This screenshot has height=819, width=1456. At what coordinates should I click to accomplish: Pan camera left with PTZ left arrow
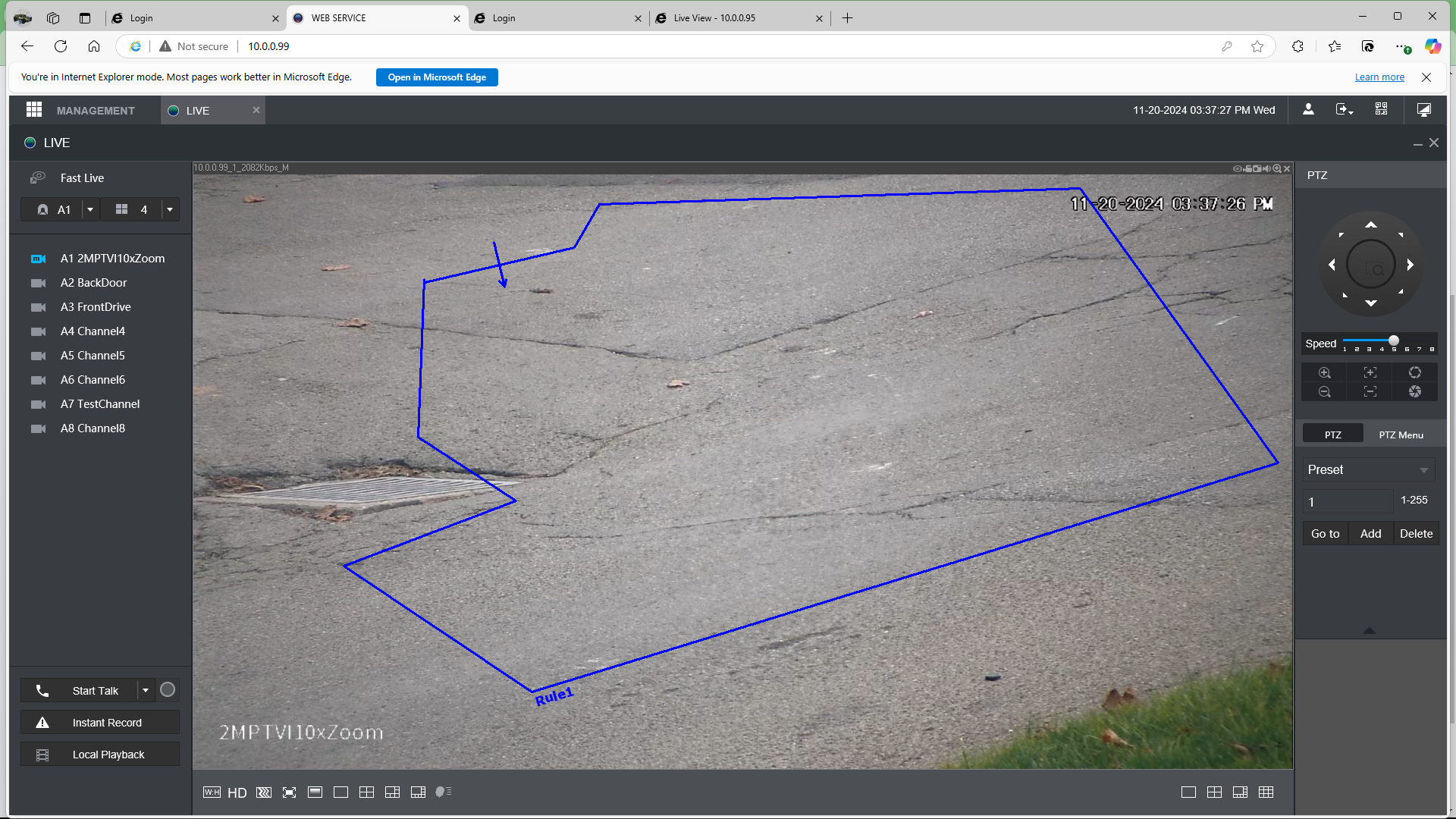(1332, 265)
